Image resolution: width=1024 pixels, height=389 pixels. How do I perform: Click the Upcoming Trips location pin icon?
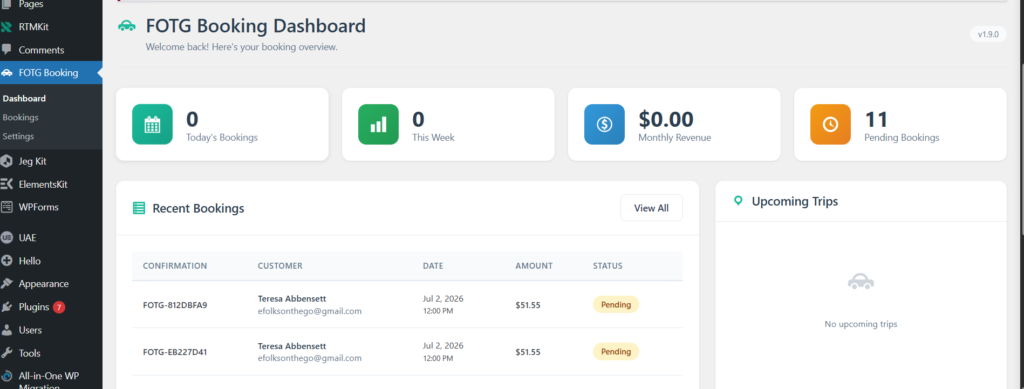click(738, 200)
